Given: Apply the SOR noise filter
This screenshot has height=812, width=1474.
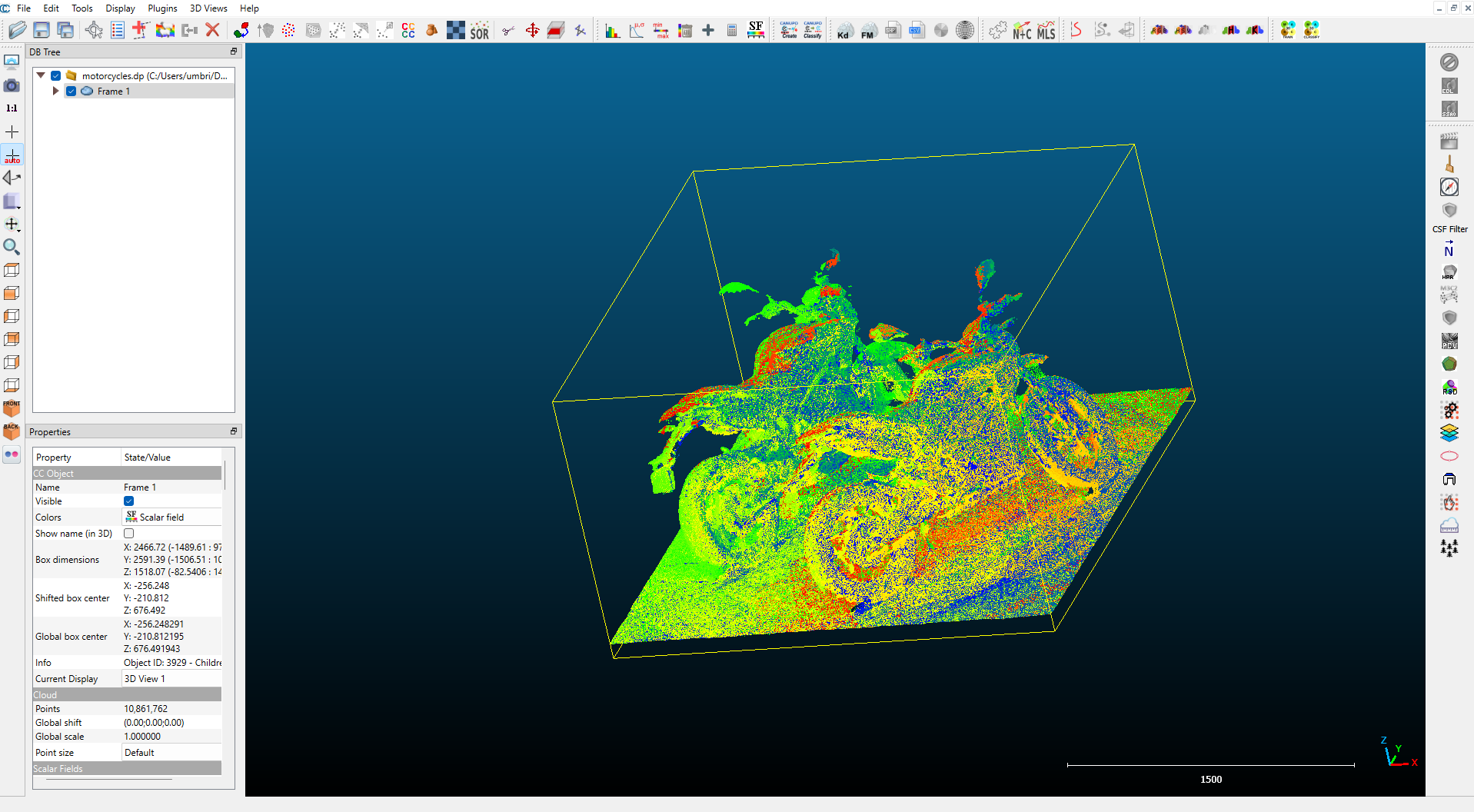Looking at the screenshot, I should 480,30.
